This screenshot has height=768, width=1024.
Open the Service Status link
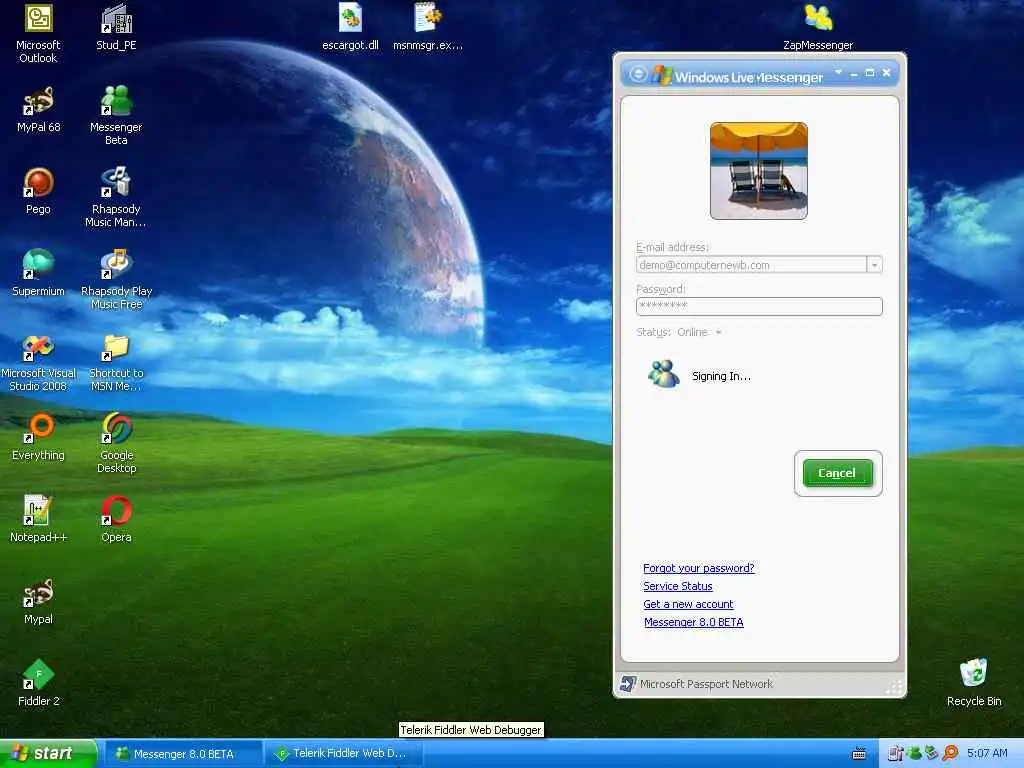[x=677, y=586]
